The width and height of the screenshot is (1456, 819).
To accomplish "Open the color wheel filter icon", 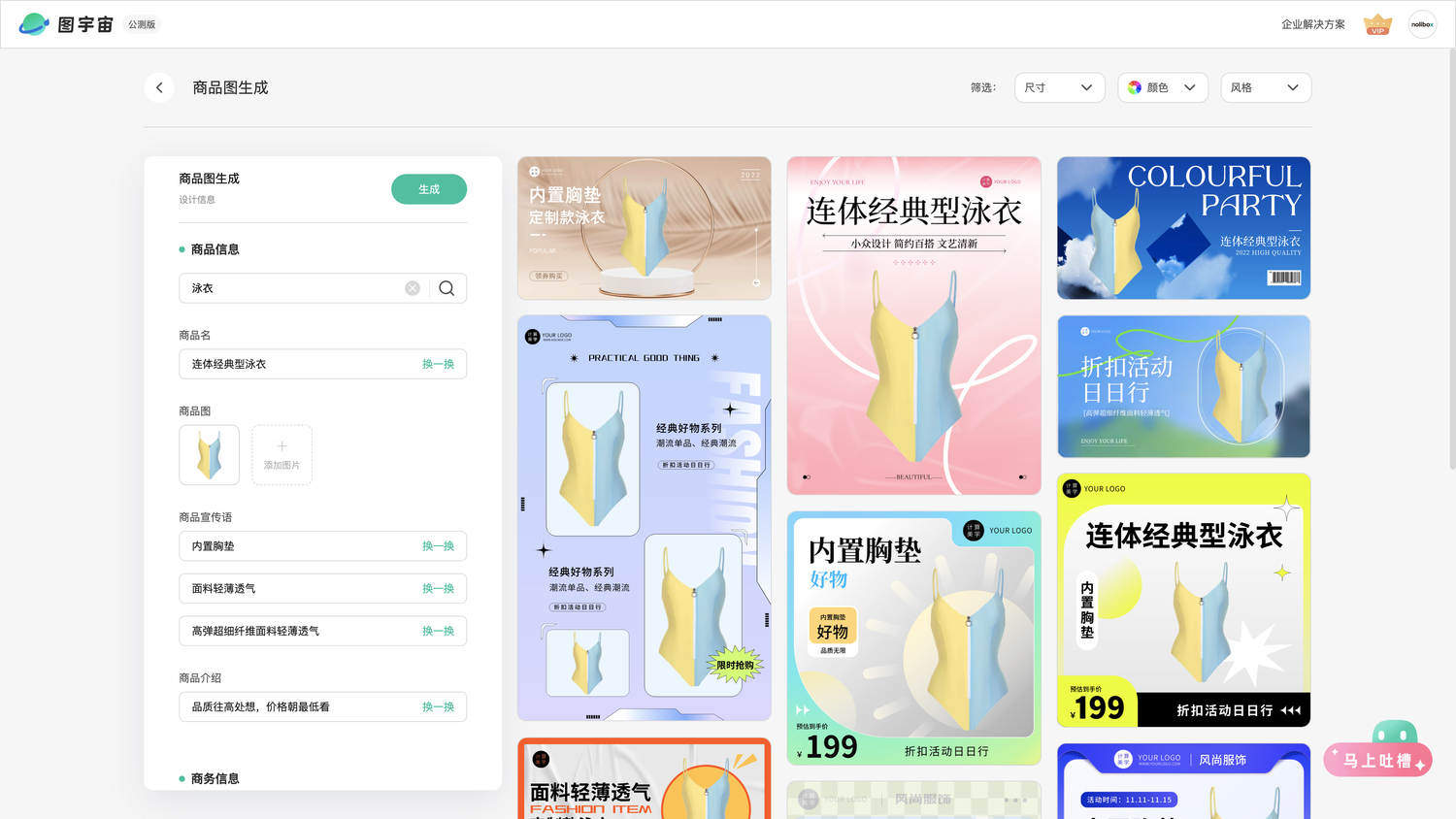I will tap(1135, 87).
